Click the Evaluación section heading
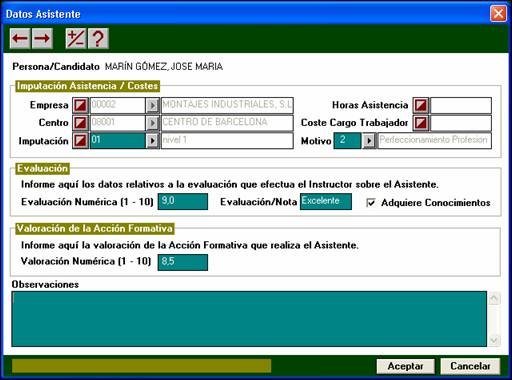This screenshot has width=512, height=380. pyautogui.click(x=42, y=169)
